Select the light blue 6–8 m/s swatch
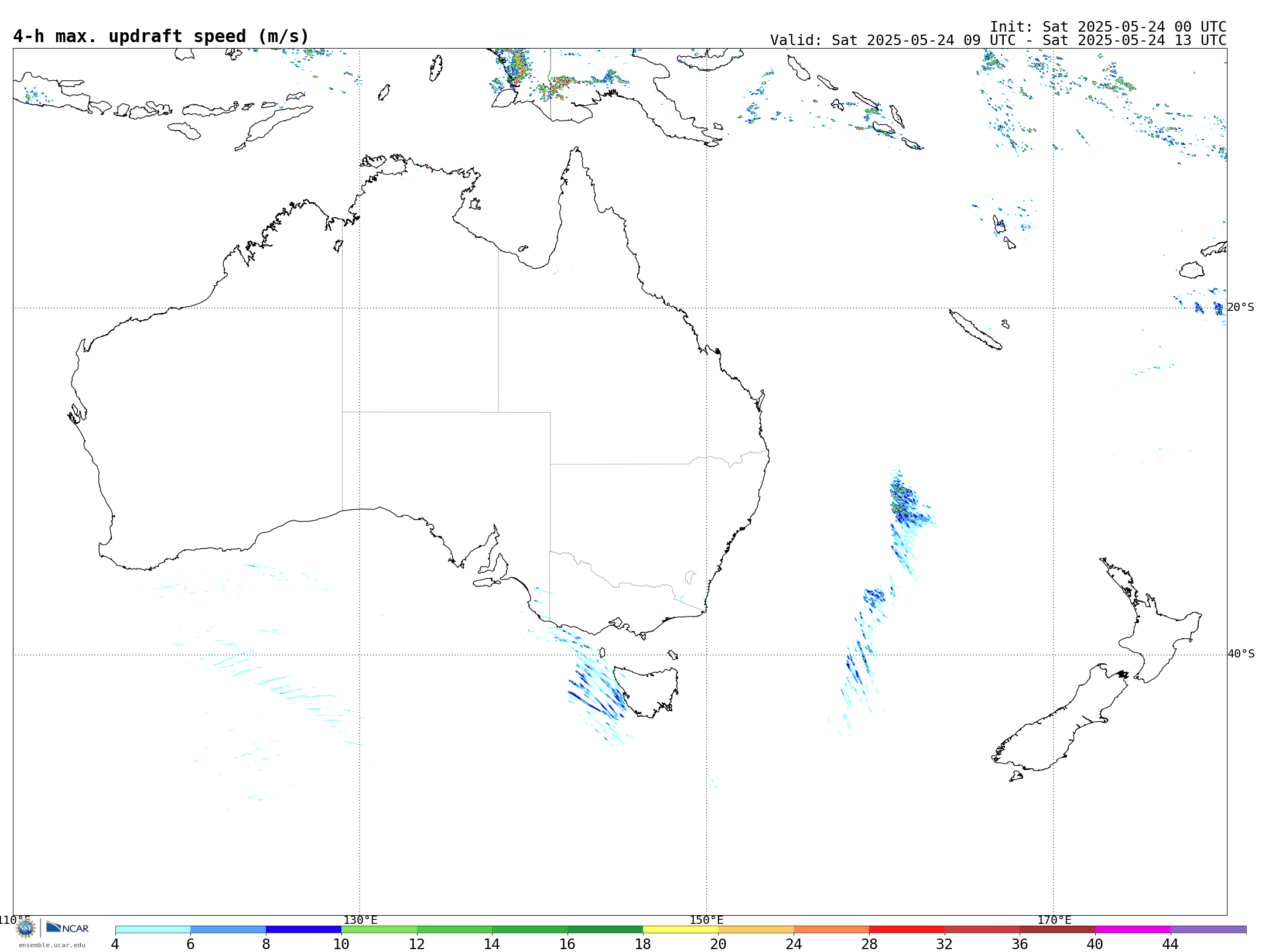Image resolution: width=1265 pixels, height=952 pixels. click(x=228, y=930)
